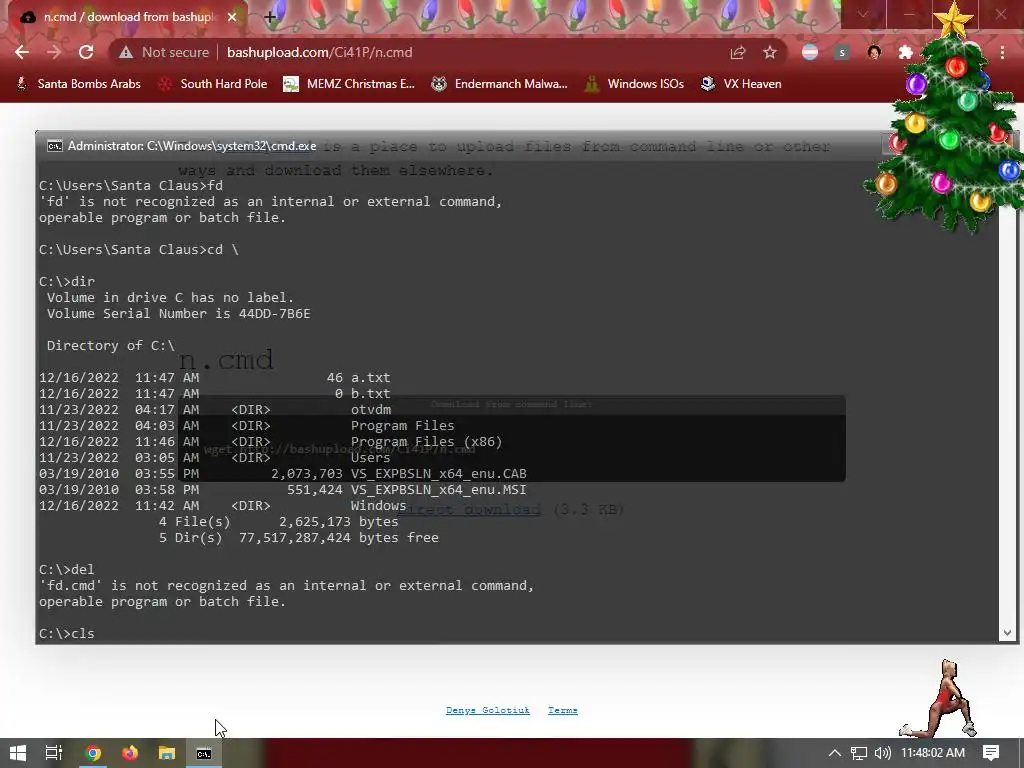Open the profile avatar icon
This screenshot has height=768, width=1024.
pyautogui.click(x=874, y=52)
